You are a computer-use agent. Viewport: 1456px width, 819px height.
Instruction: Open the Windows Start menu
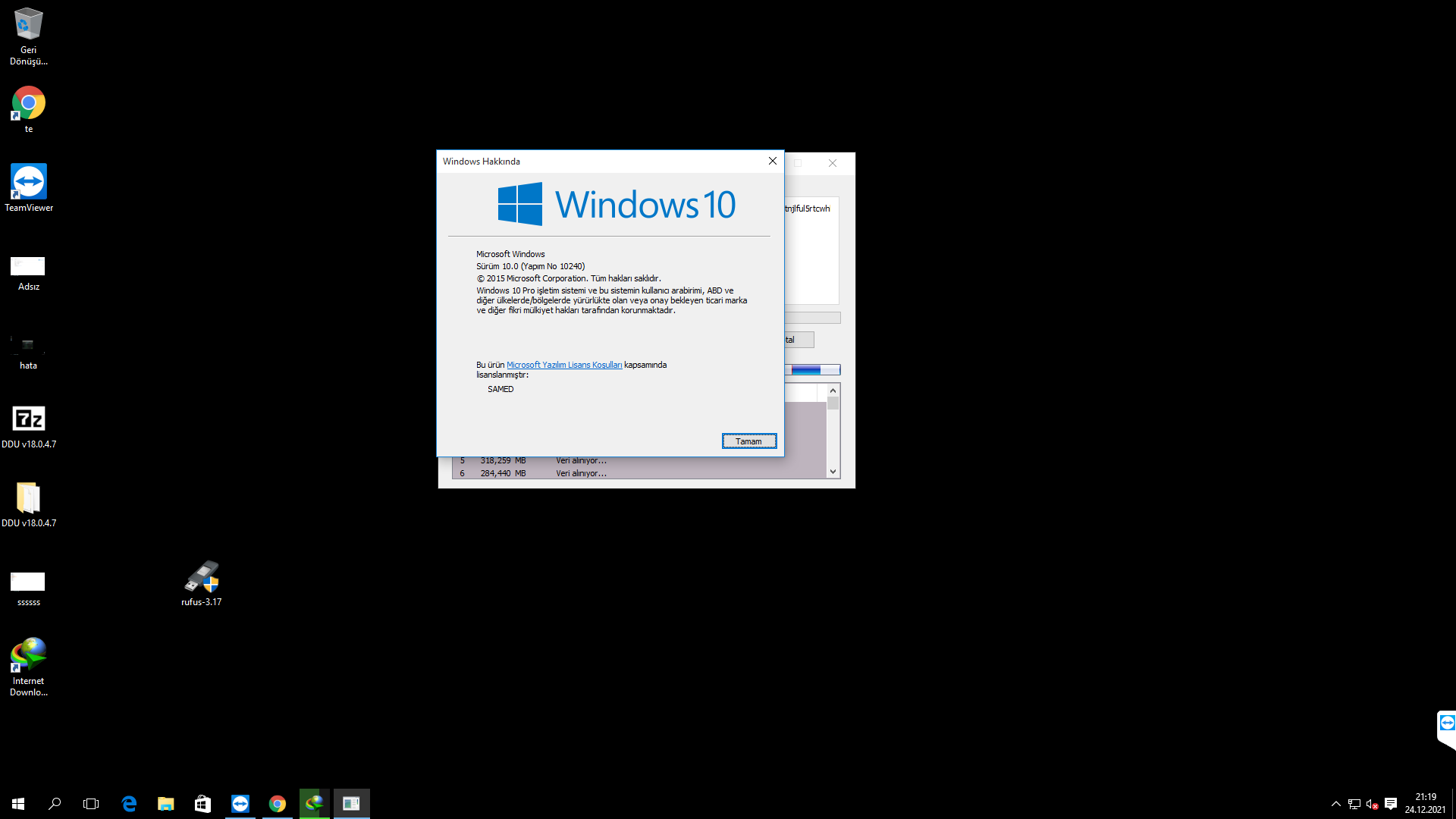click(x=18, y=803)
